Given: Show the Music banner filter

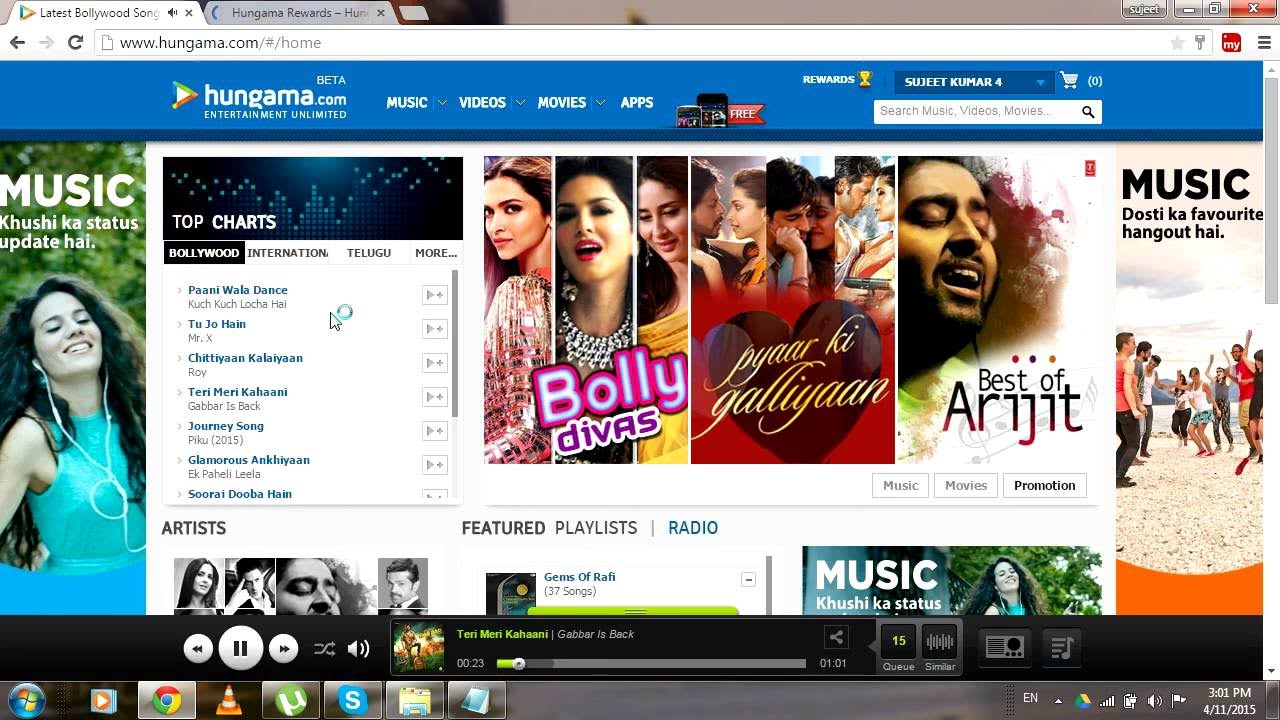Looking at the screenshot, I should pyautogui.click(x=900, y=485).
